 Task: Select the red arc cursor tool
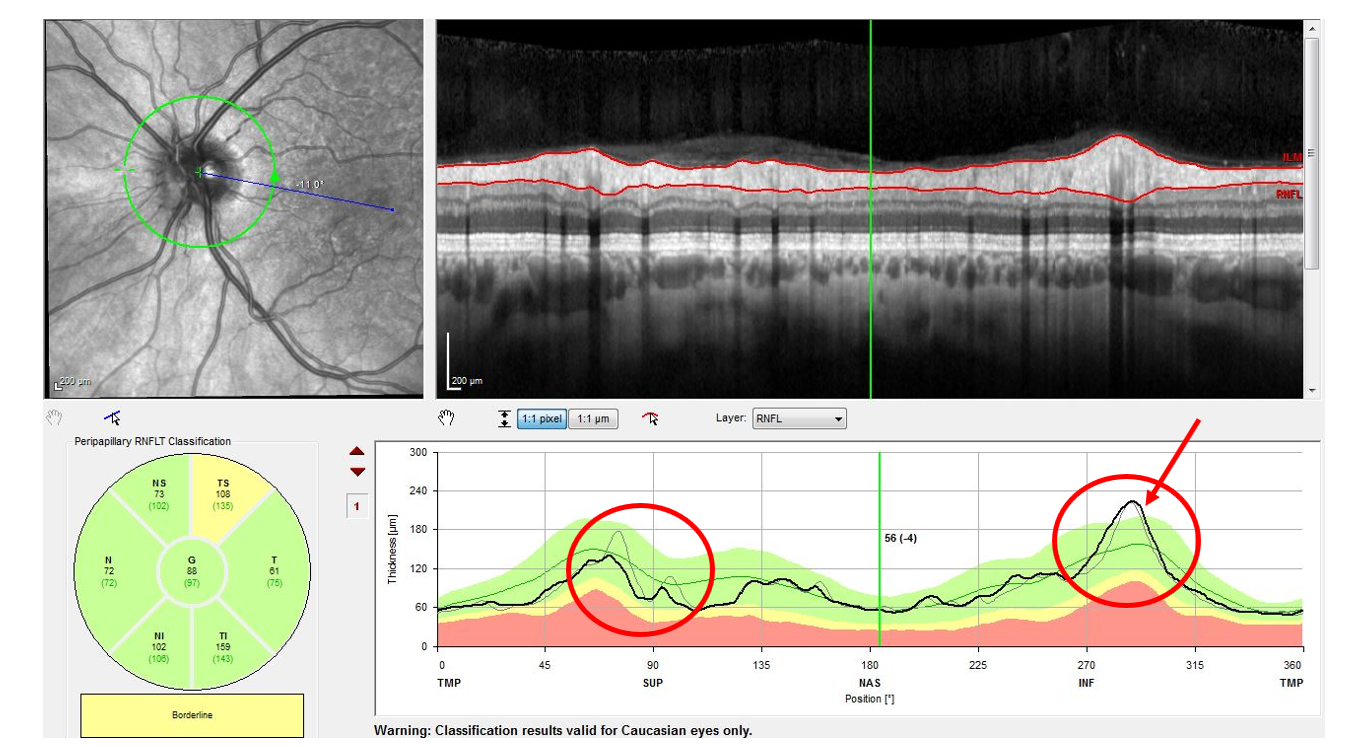(651, 418)
